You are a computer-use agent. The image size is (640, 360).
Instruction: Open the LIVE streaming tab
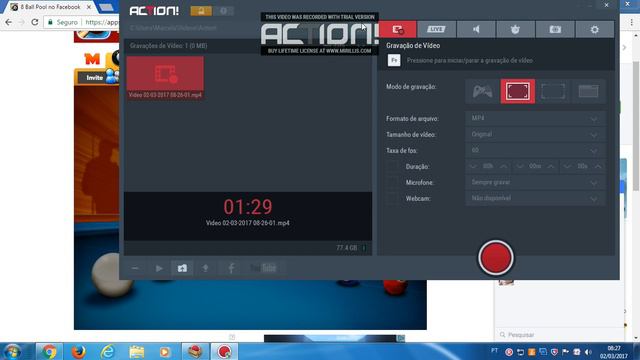pyautogui.click(x=436, y=29)
